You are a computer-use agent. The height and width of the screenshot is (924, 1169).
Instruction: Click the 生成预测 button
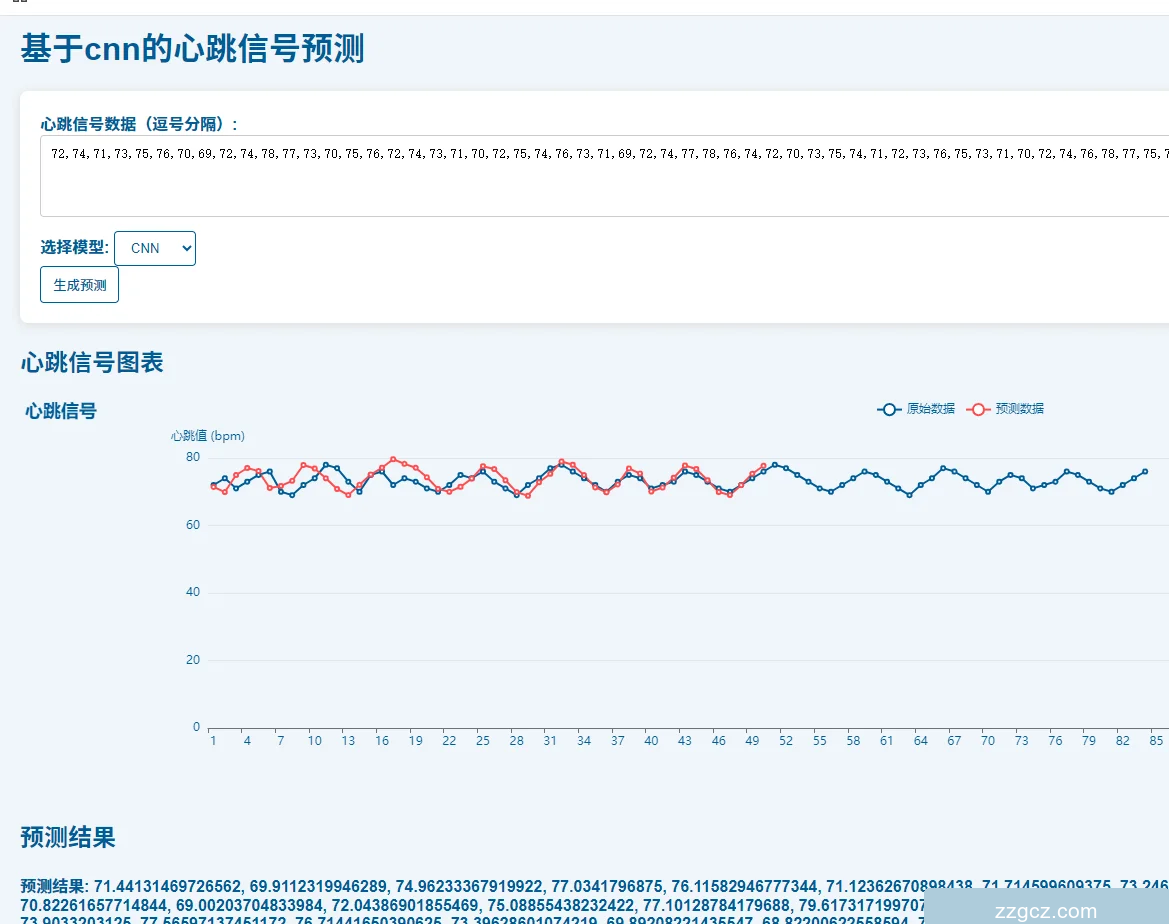point(79,285)
